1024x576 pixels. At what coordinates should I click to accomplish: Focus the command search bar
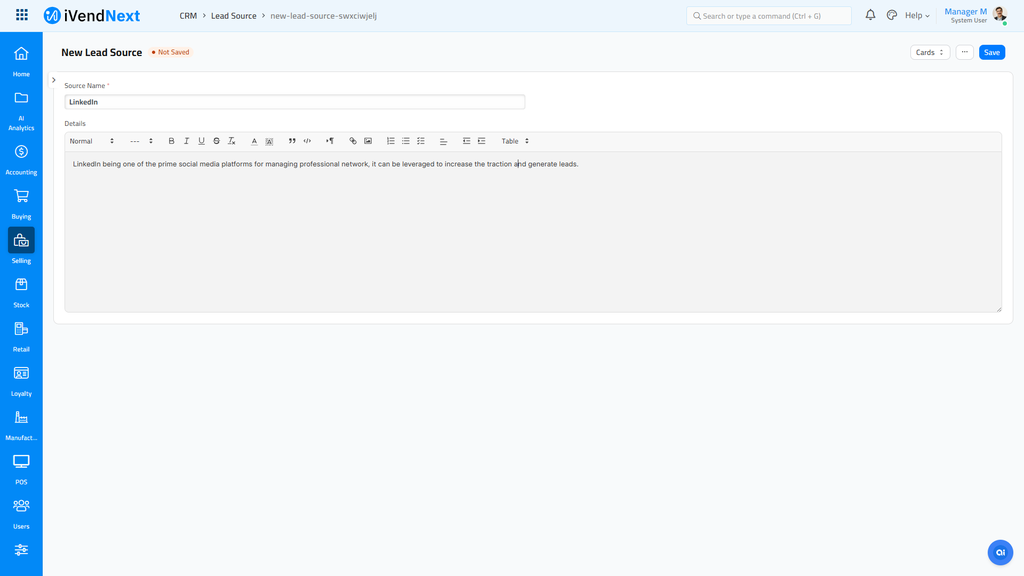[769, 16]
